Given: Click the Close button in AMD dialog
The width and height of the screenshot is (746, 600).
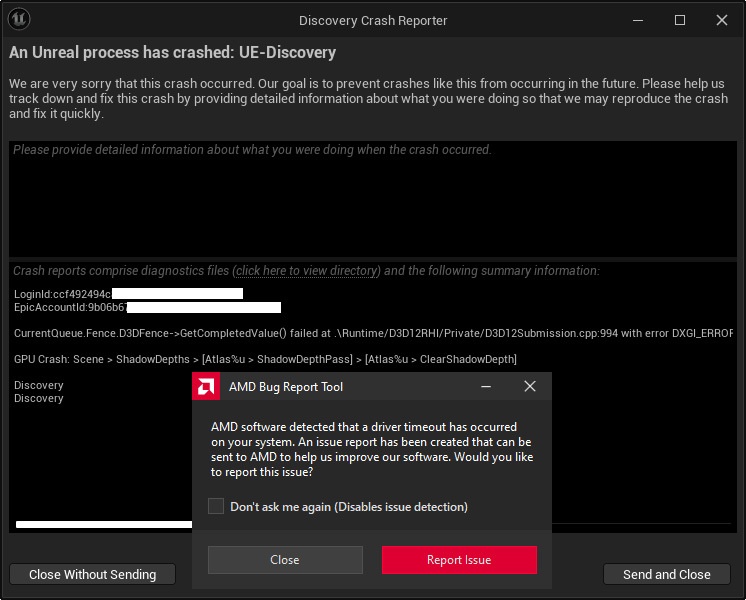Looking at the screenshot, I should 285,560.
